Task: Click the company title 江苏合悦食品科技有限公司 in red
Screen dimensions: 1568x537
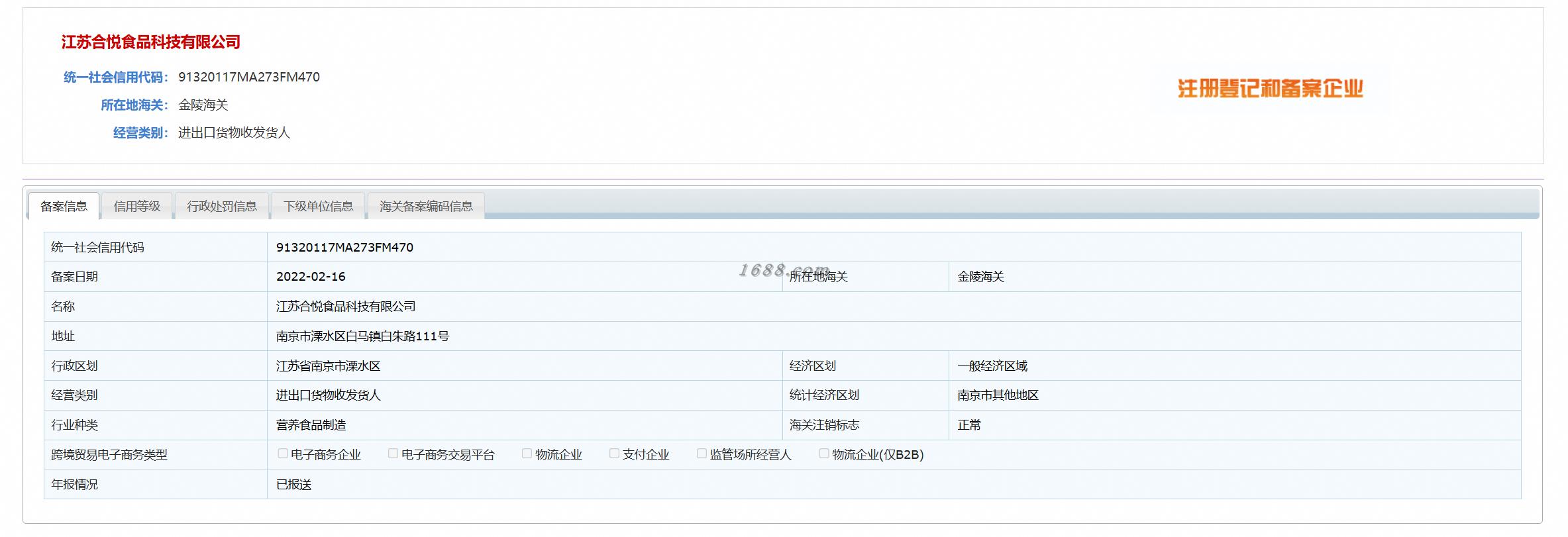Action: coord(151,42)
